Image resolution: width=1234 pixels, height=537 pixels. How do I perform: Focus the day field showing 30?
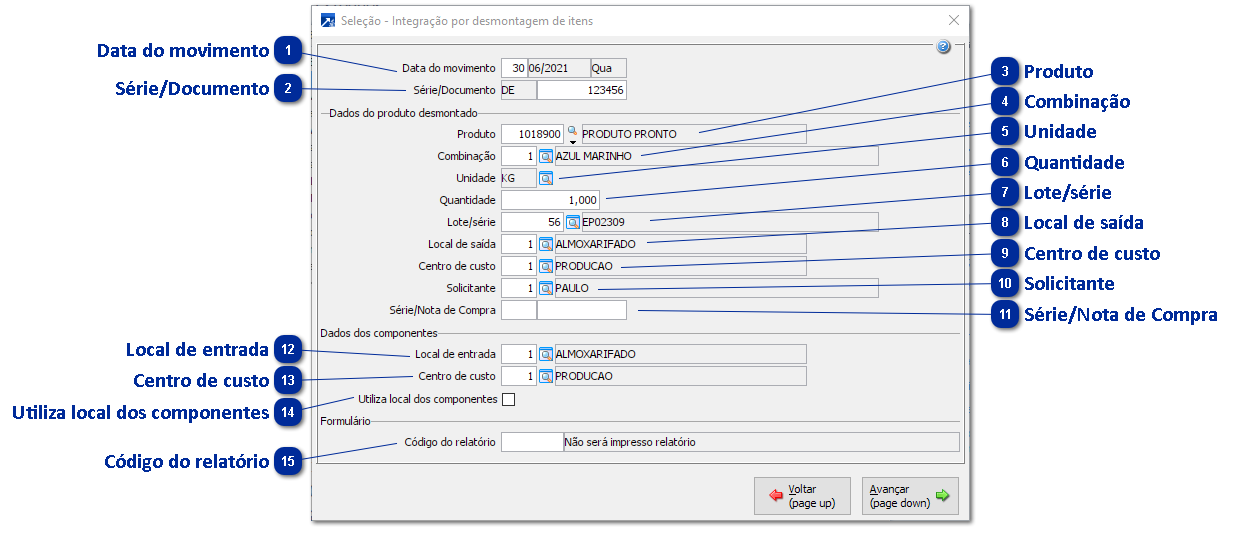tap(514, 68)
